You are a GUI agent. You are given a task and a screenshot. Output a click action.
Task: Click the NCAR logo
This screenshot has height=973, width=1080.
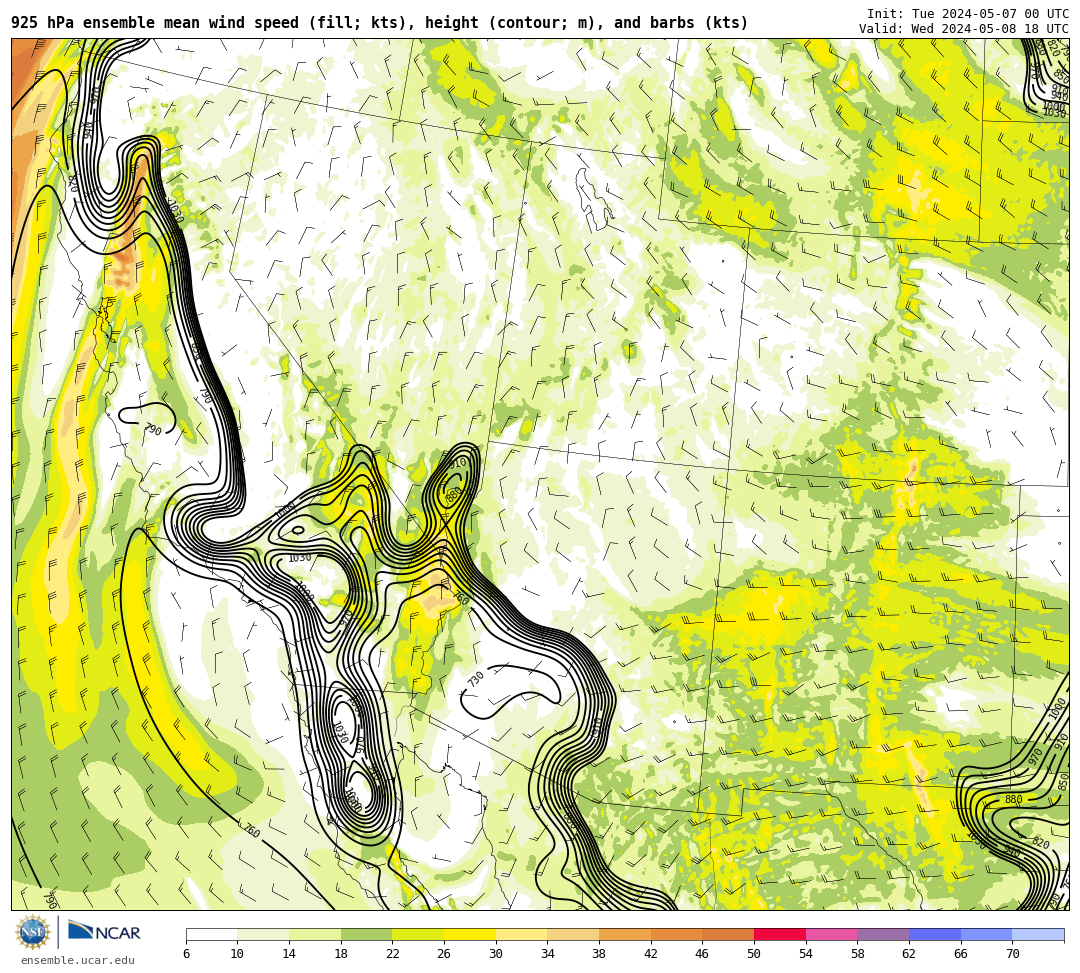(105, 932)
